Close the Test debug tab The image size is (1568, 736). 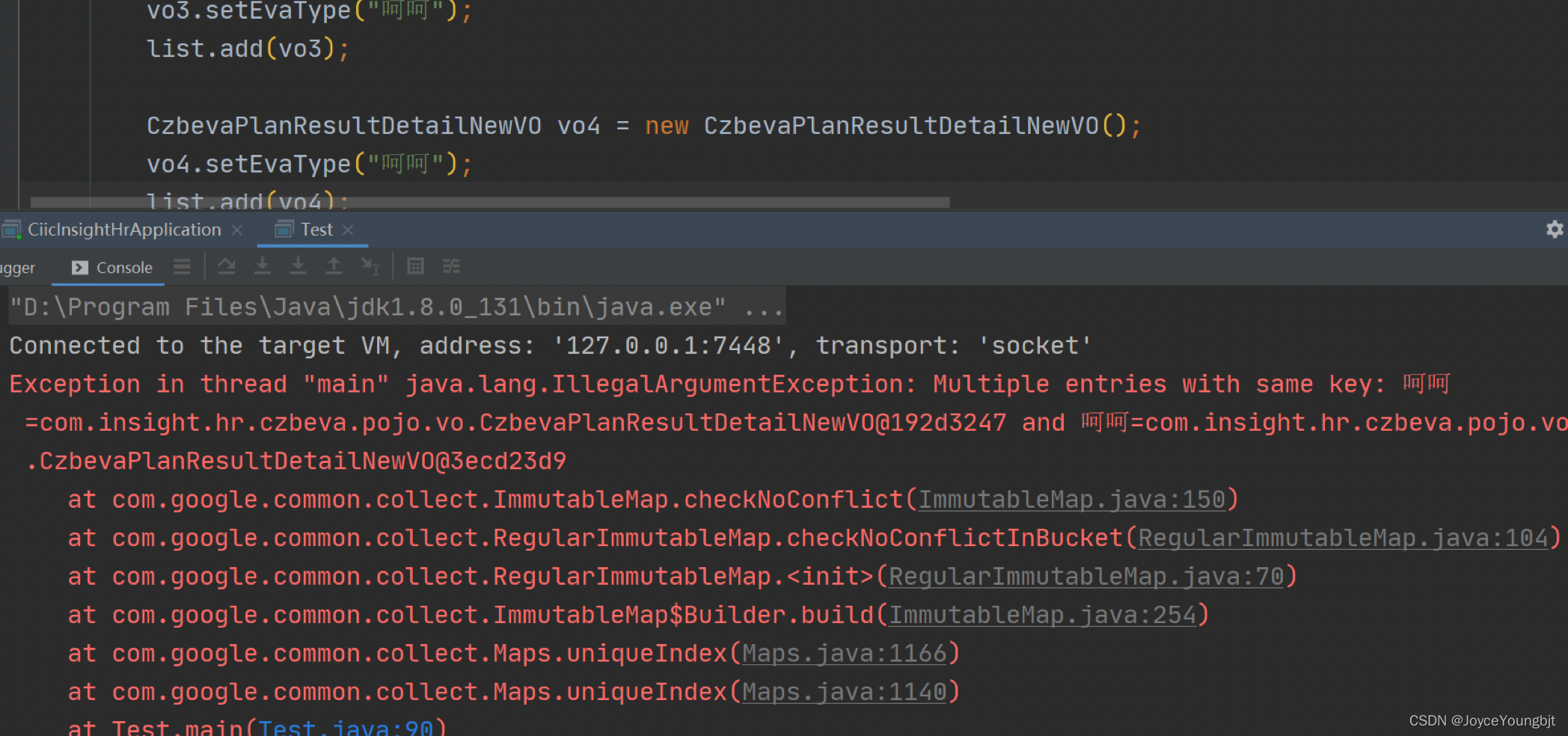(348, 230)
